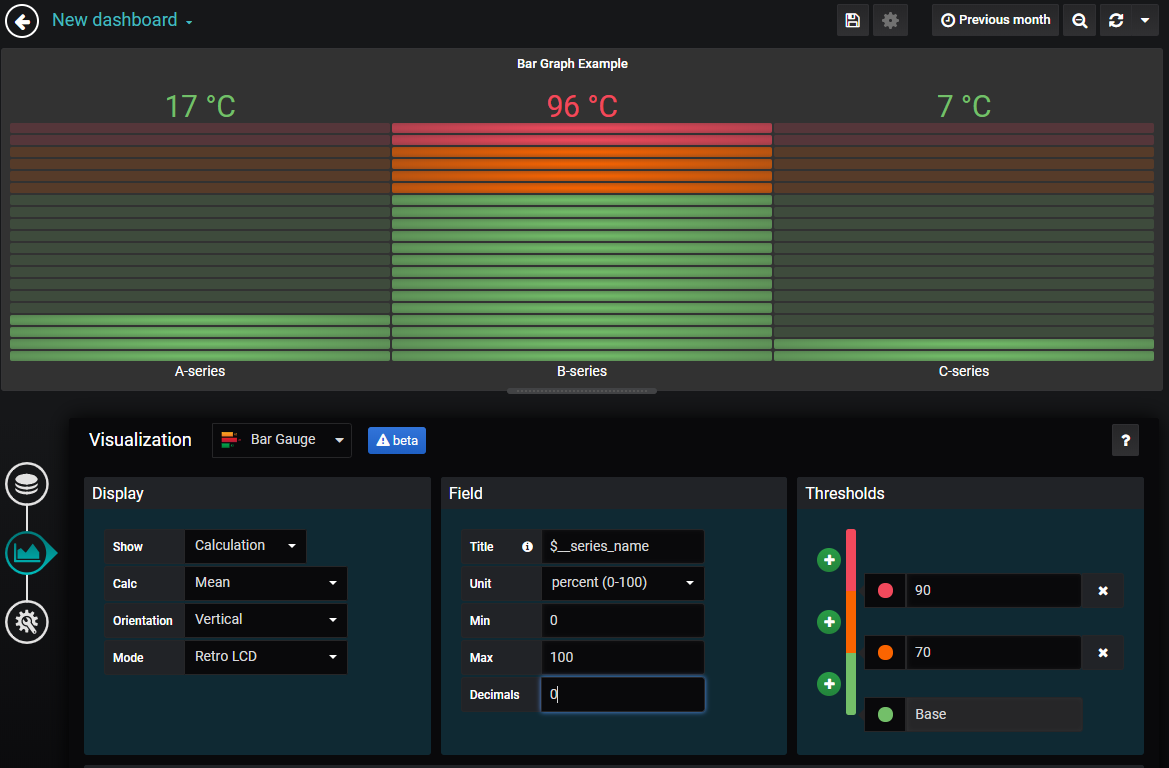
Task: Click the Field section header
Action: point(614,494)
